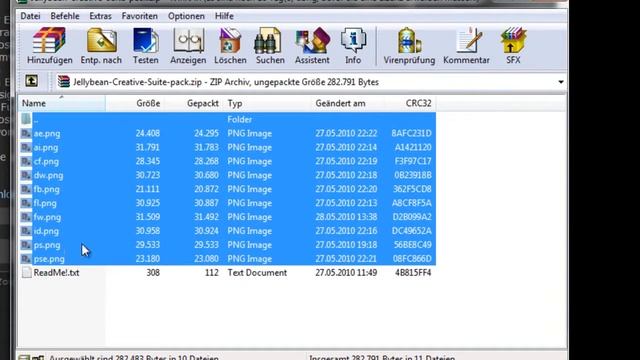Viewport: 640px width, 360px height.
Task: Click the file icon of ae.png
Action: pos(26,133)
